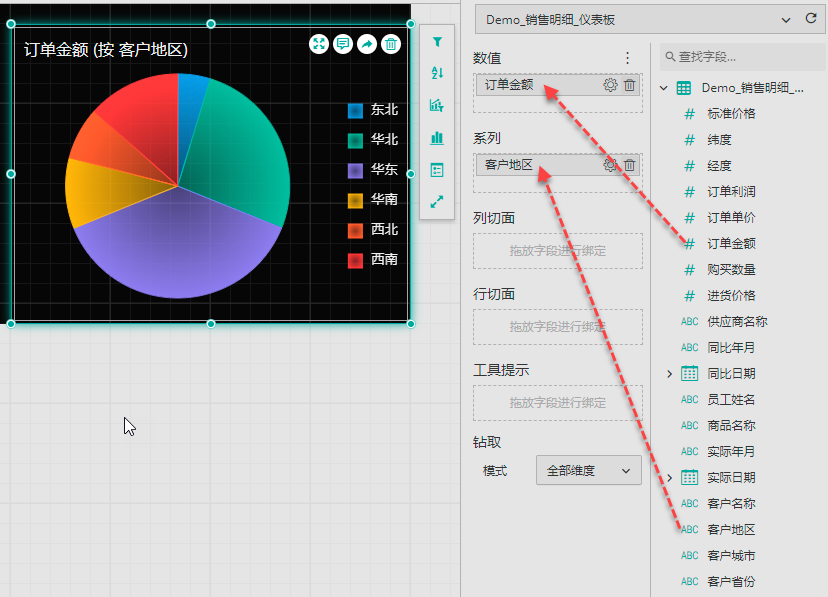This screenshot has width=828, height=597.
Task: Click the 华东 purple legend swatch
Action: pyautogui.click(x=355, y=171)
